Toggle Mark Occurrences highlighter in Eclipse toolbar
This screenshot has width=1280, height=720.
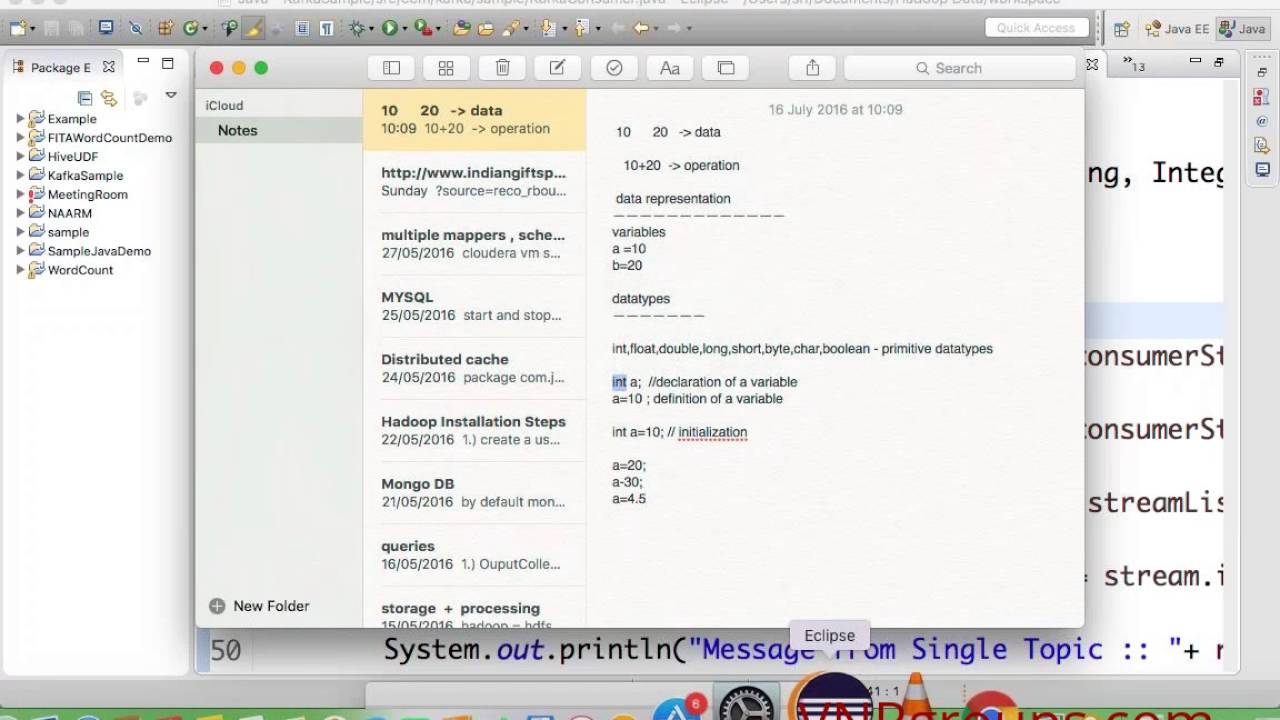tap(254, 29)
